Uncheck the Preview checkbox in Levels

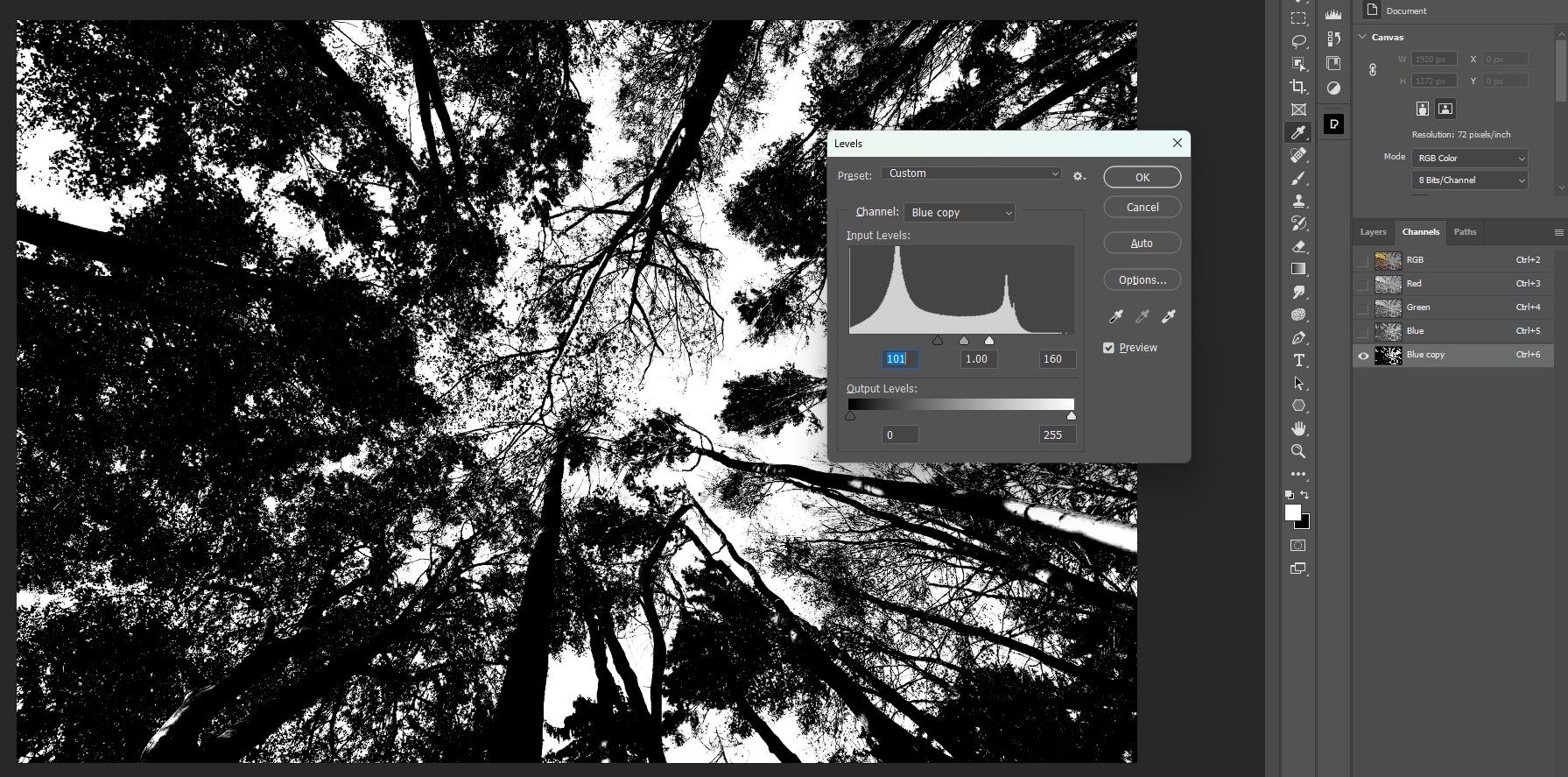click(1108, 348)
